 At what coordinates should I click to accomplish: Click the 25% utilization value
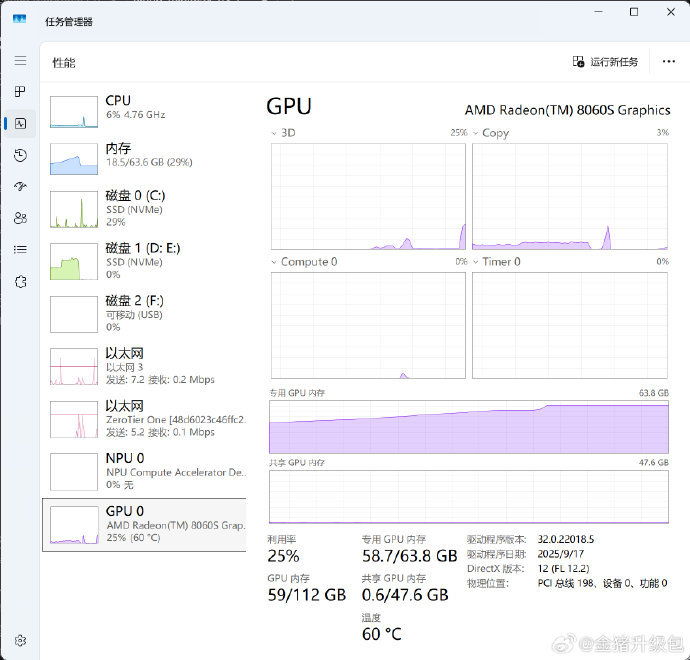pyautogui.click(x=283, y=556)
